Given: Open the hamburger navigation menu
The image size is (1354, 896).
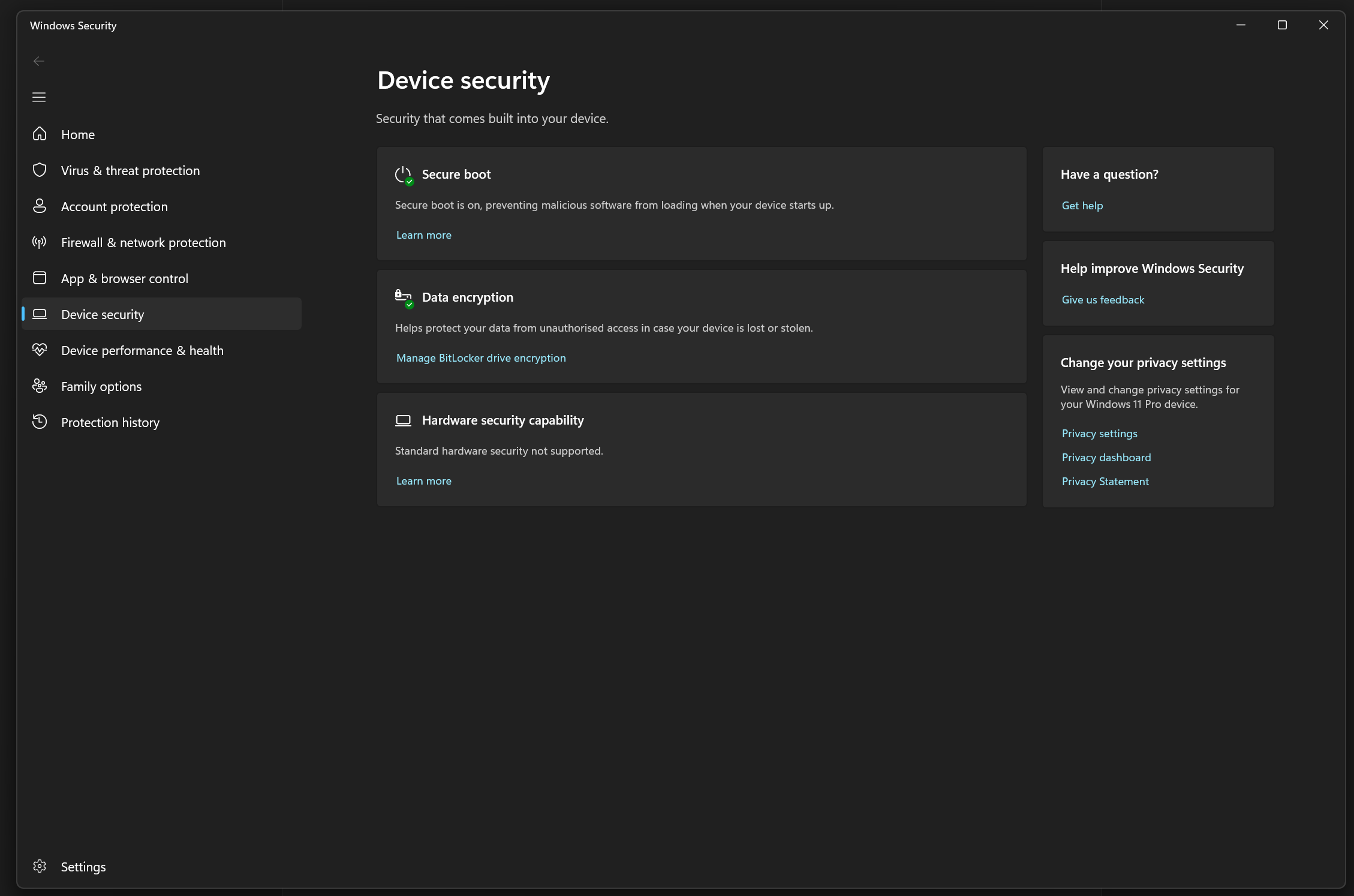Looking at the screenshot, I should click(x=39, y=97).
